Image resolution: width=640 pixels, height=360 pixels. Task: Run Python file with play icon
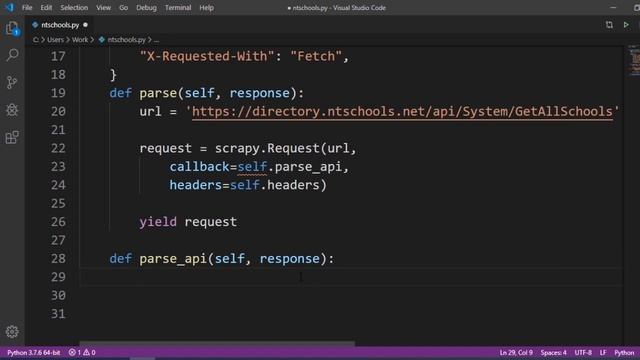click(626, 25)
